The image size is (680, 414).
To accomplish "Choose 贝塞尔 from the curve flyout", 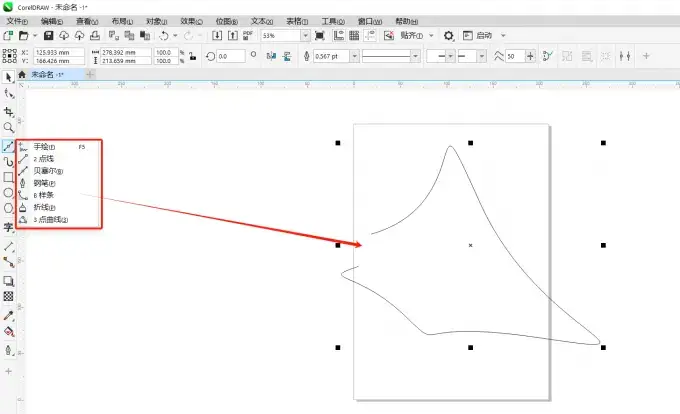I will coord(47,170).
